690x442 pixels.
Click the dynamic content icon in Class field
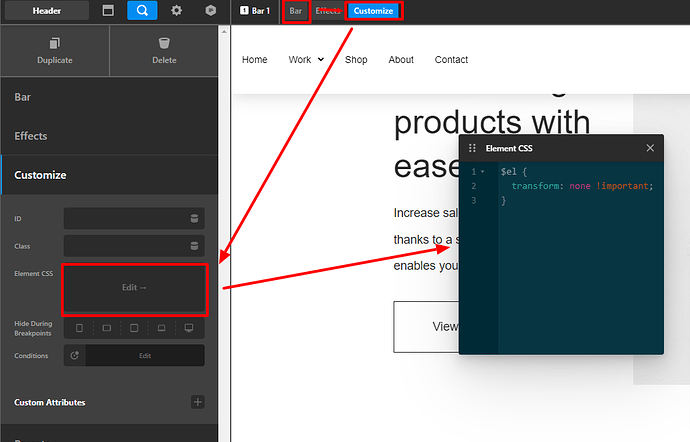tap(194, 246)
